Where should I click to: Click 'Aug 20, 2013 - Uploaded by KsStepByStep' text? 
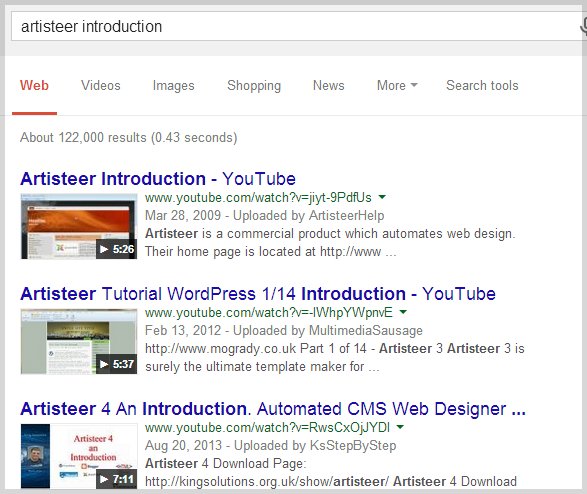(x=270, y=445)
